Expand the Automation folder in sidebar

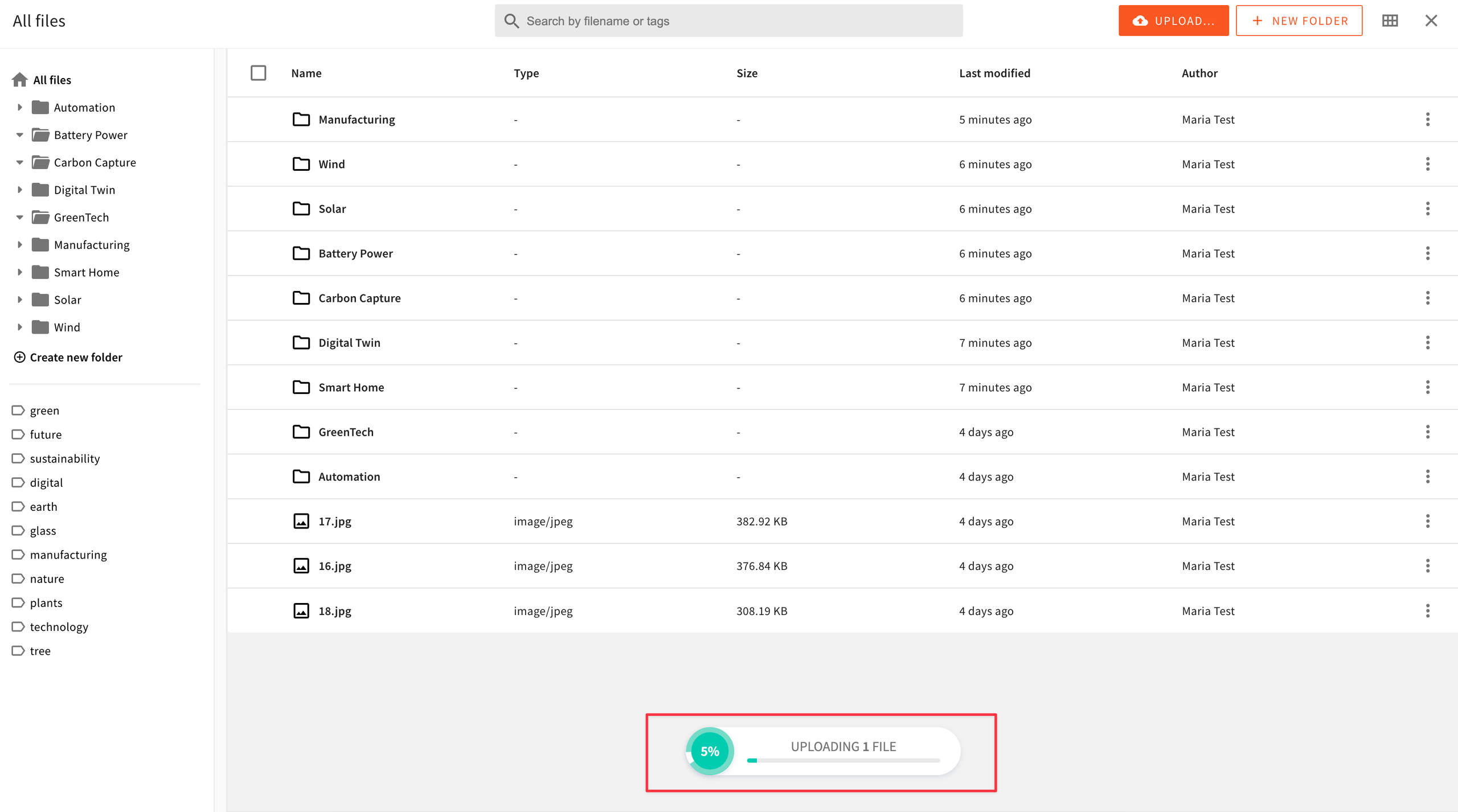[x=19, y=108]
